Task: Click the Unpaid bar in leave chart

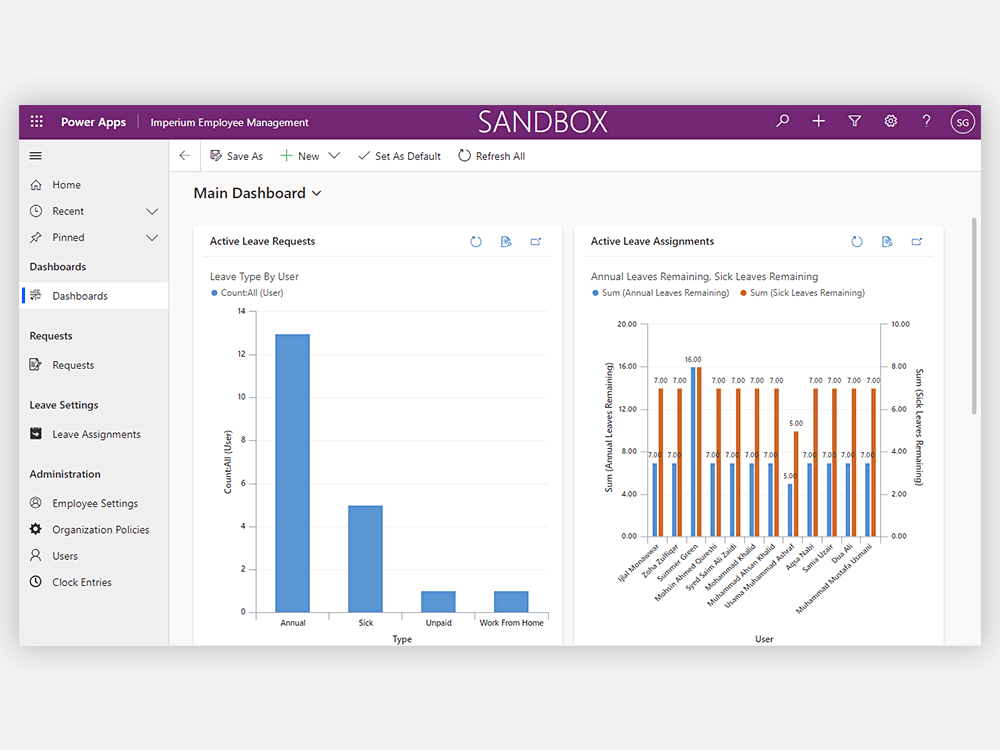Action: click(438, 602)
